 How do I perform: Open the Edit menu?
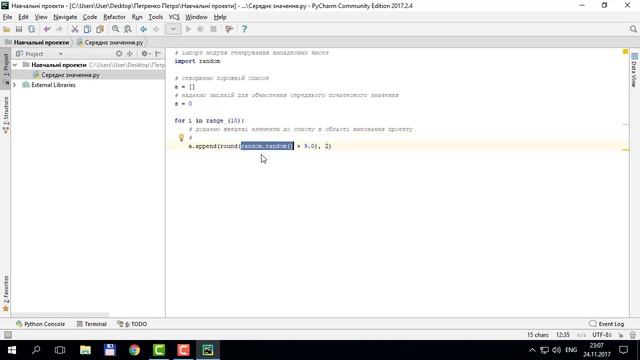point(23,17)
